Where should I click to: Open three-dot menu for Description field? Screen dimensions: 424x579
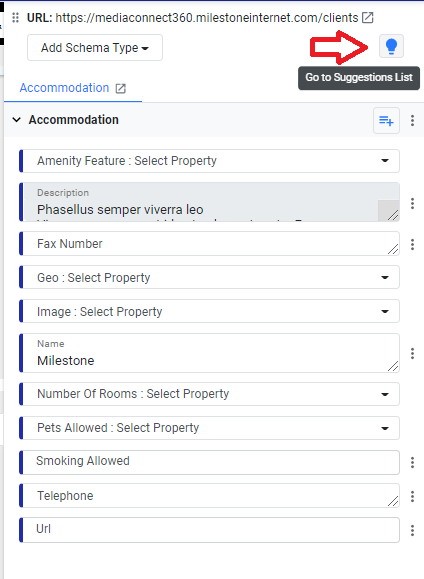click(413, 203)
